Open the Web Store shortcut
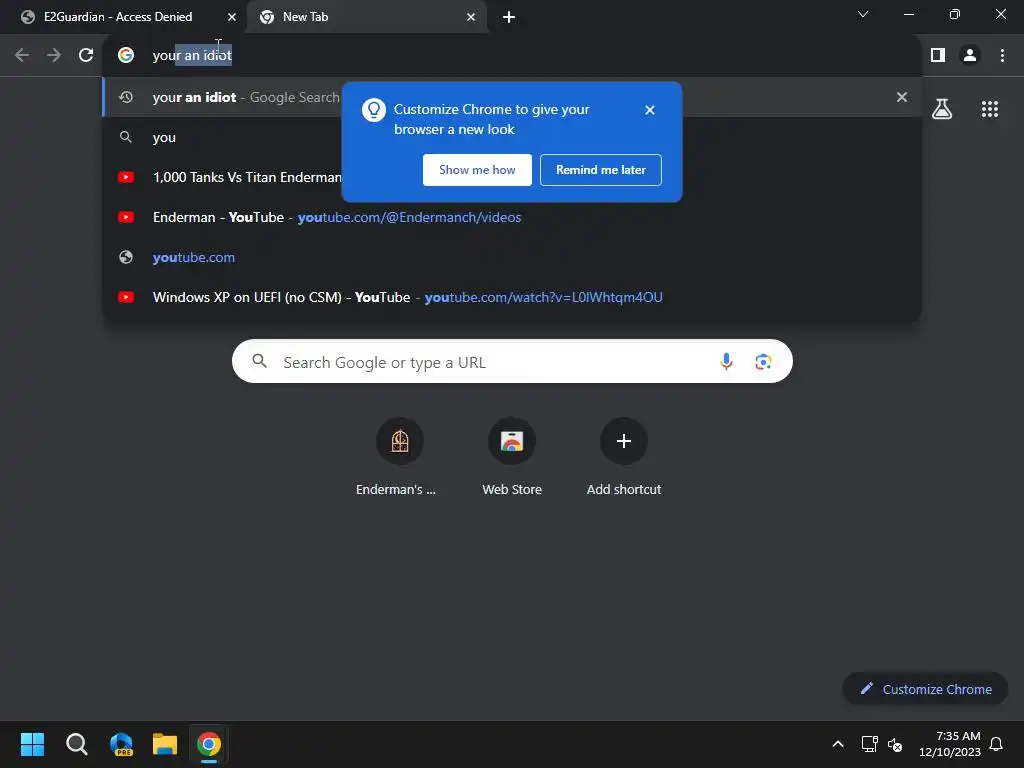Image resolution: width=1024 pixels, height=768 pixels. pyautogui.click(x=512, y=457)
